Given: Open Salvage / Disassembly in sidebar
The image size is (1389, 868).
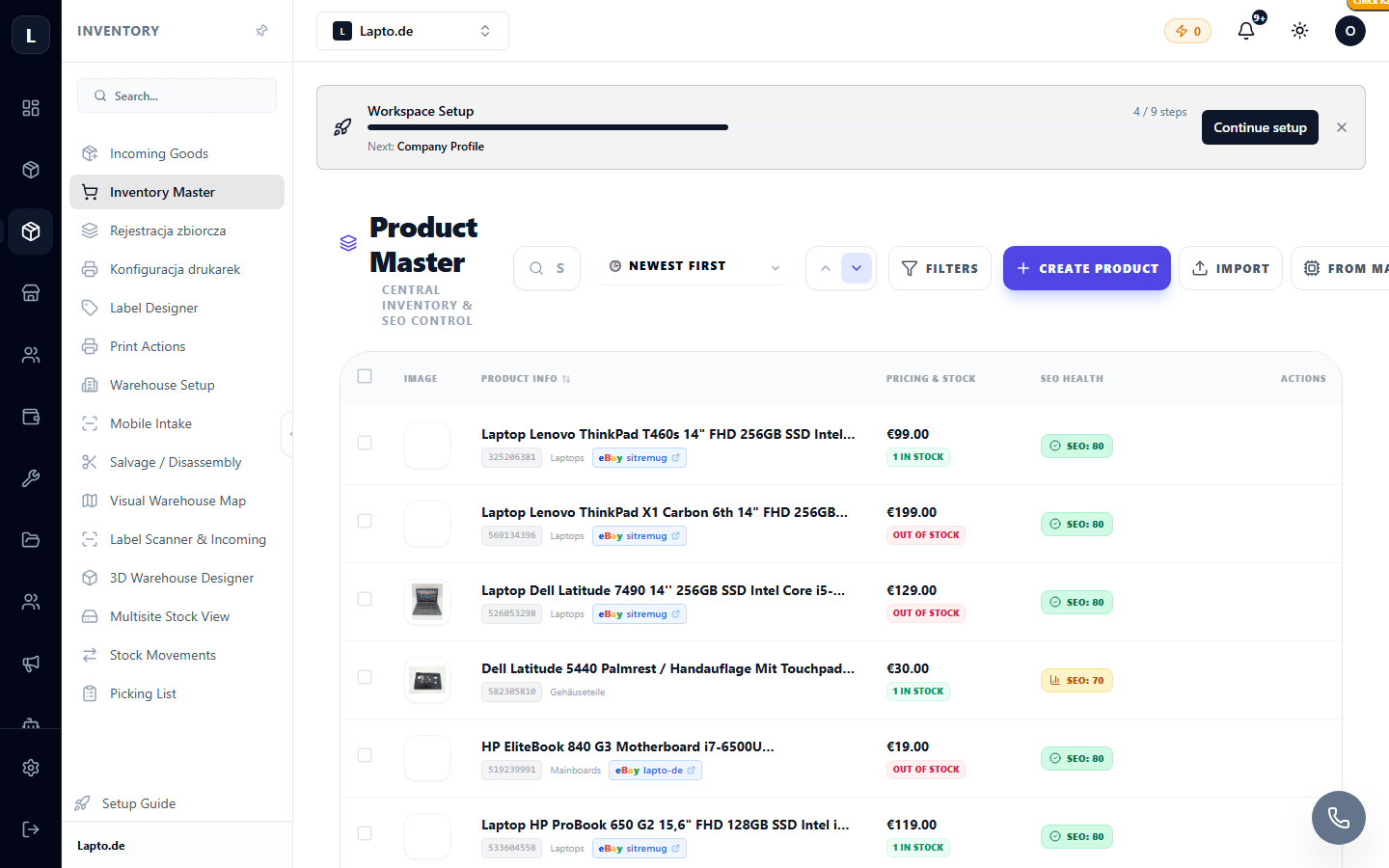Looking at the screenshot, I should click(x=177, y=462).
